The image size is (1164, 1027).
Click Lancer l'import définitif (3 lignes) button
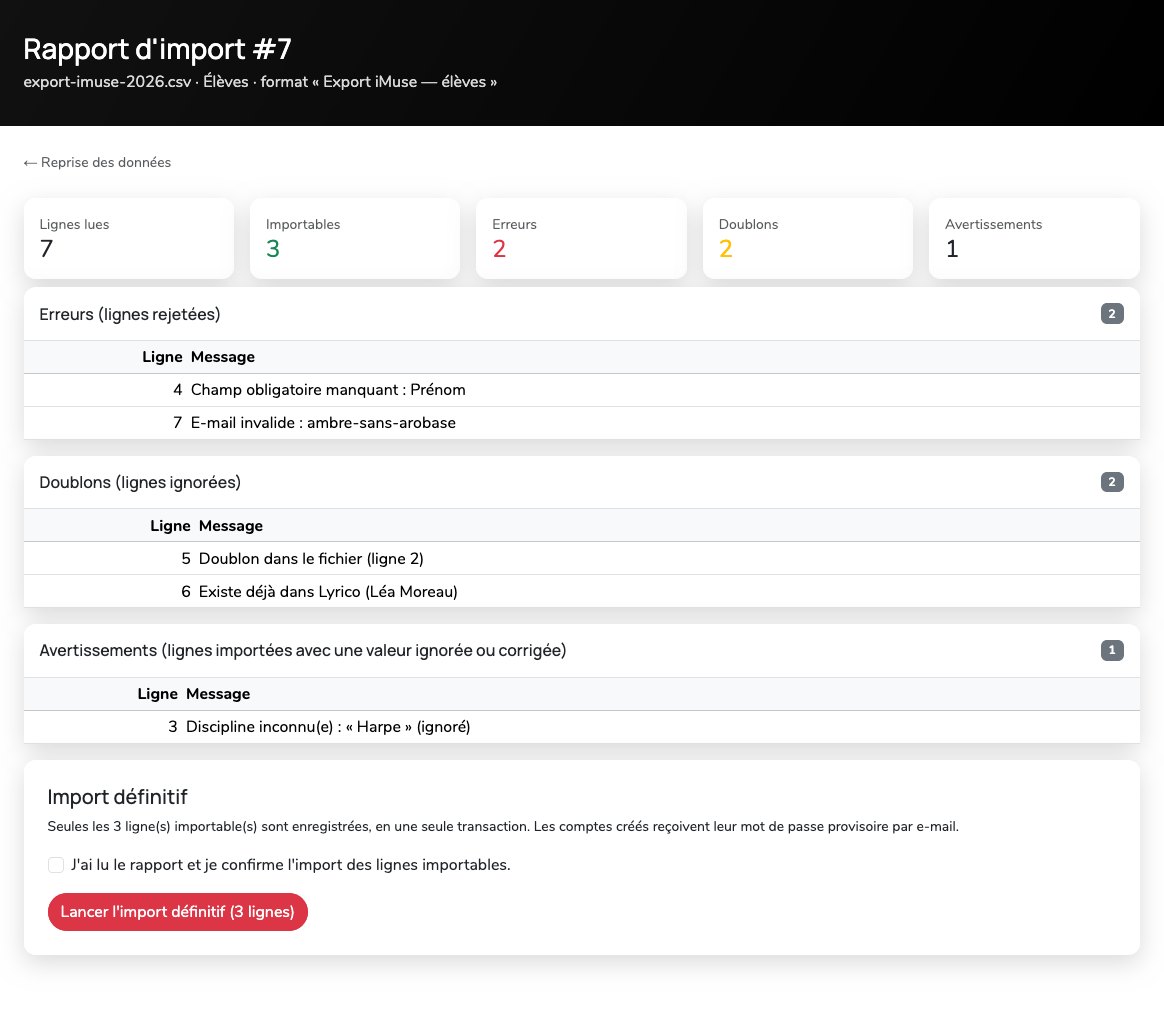pos(177,912)
